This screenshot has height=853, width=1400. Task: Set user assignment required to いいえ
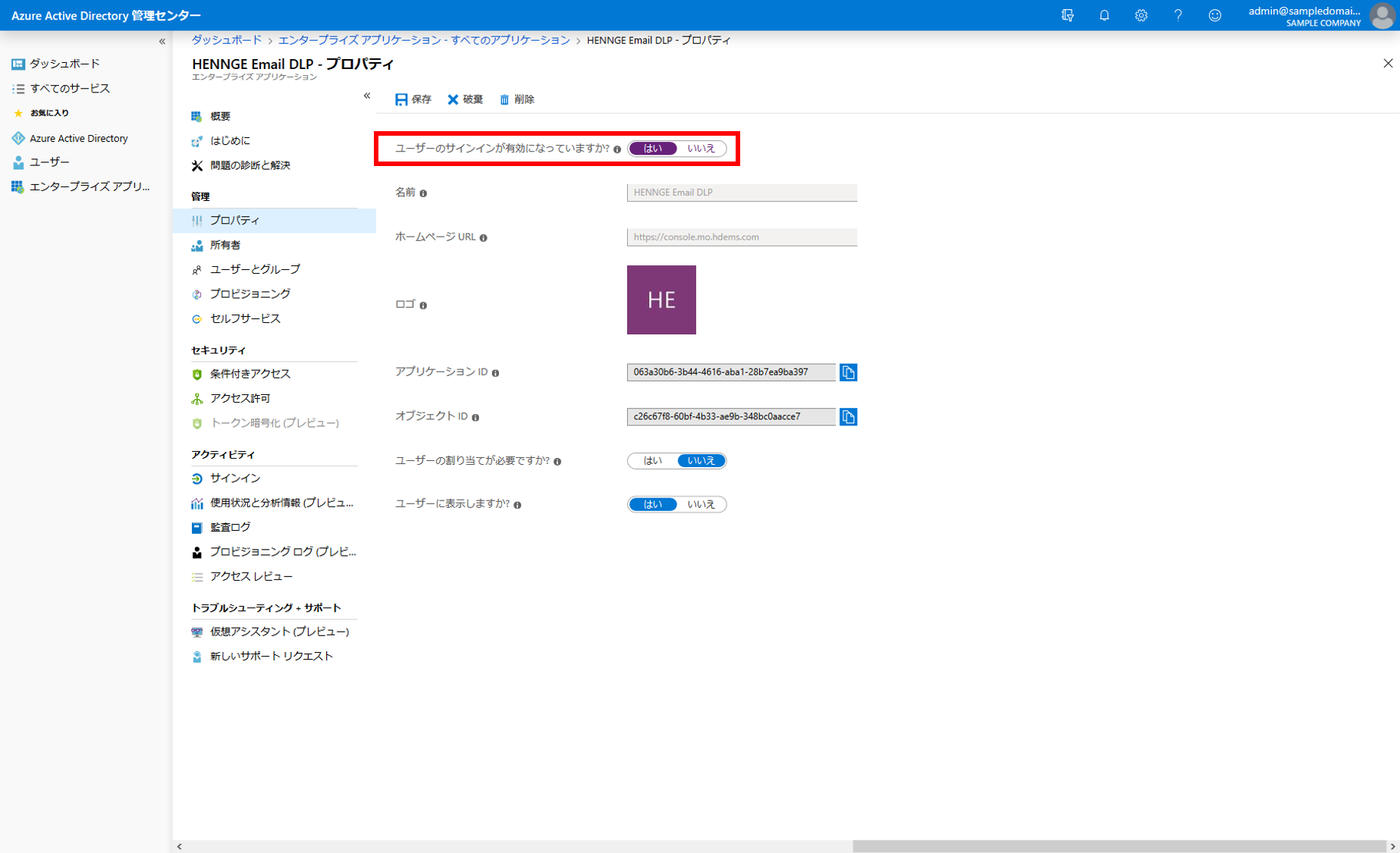701,460
